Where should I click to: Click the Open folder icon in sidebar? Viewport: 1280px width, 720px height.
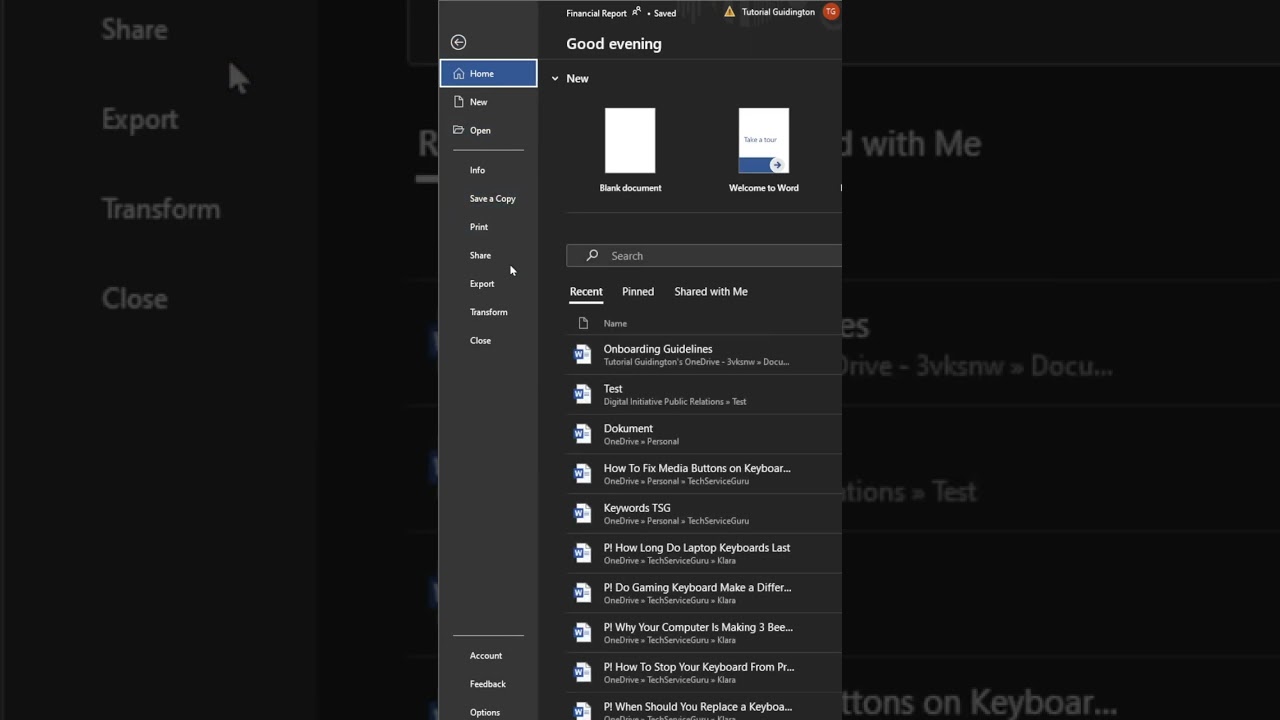[458, 130]
